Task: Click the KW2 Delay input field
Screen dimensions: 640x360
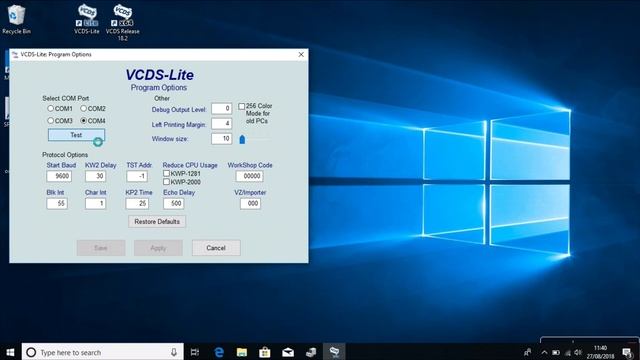Action: pyautogui.click(x=96, y=176)
